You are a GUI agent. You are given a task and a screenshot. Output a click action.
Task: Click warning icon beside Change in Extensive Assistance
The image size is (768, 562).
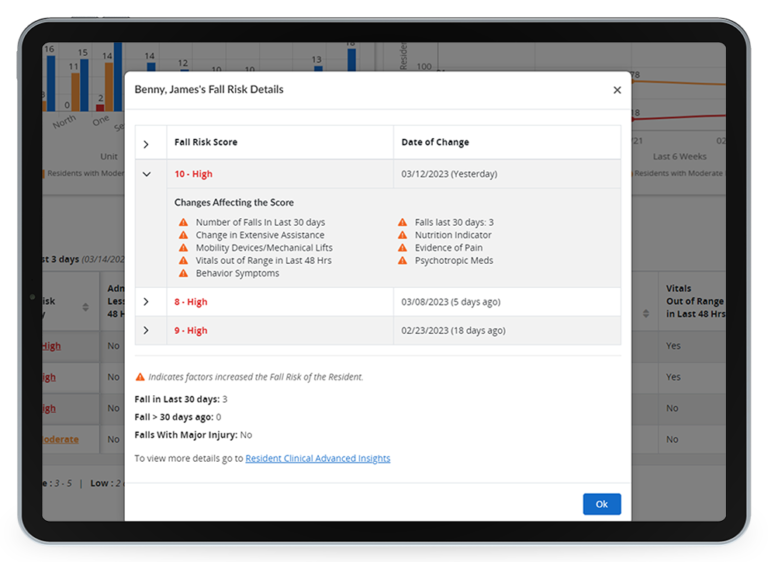183,235
